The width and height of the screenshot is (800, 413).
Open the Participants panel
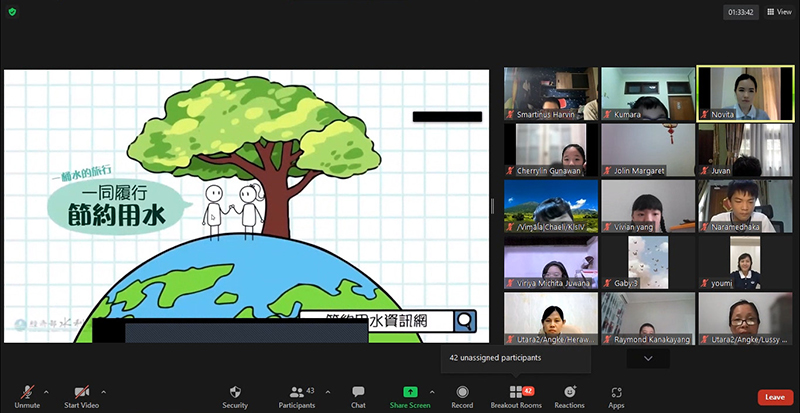297,392
